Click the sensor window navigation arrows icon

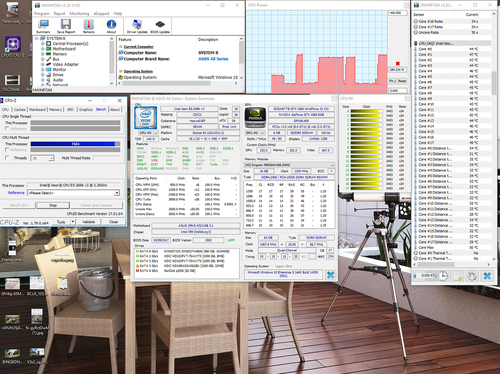point(415,276)
